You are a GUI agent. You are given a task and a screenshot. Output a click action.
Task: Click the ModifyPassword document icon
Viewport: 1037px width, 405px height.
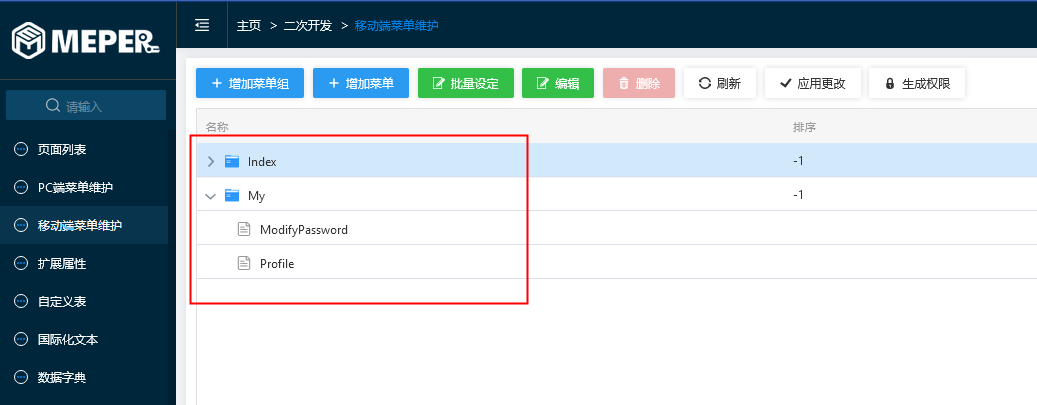(x=244, y=230)
